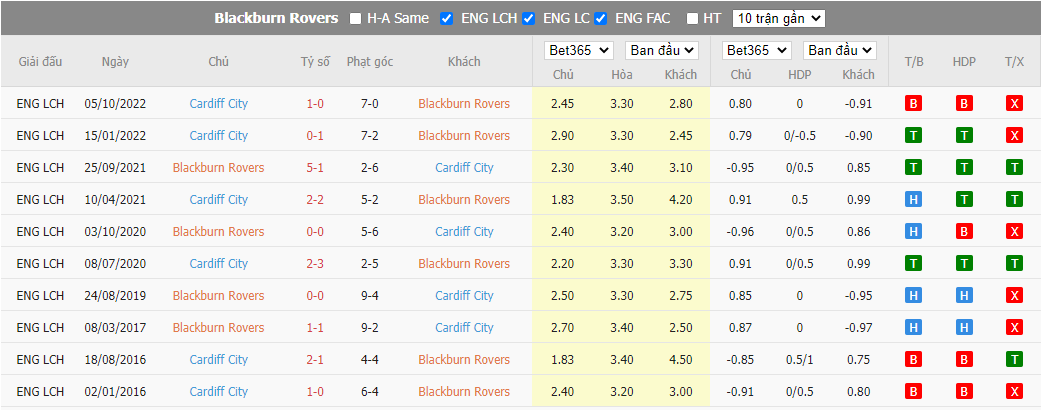Click the blue H badge in the 10/04/2021 row

pyautogui.click(x=914, y=200)
